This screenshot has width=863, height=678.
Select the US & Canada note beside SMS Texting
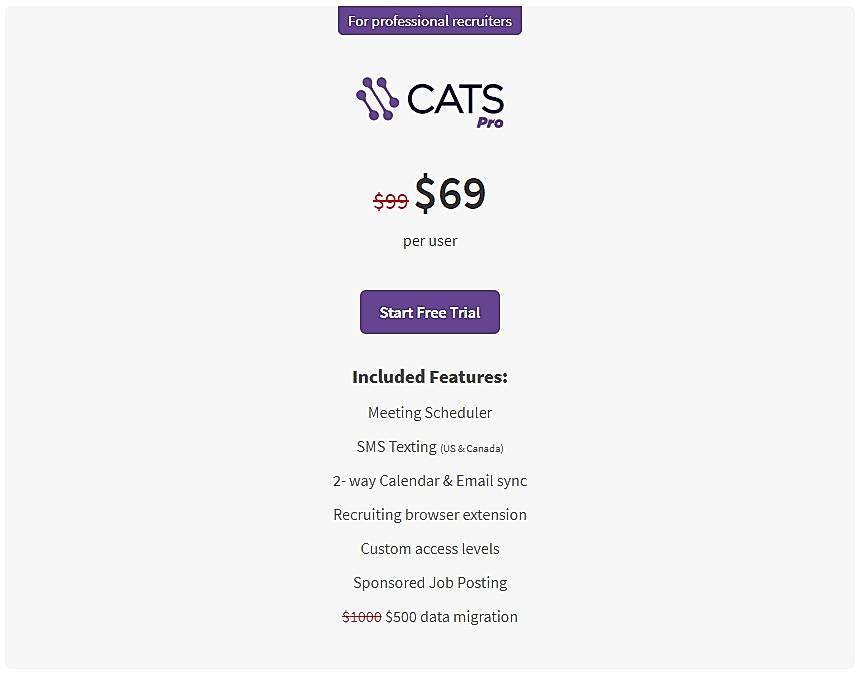471,449
